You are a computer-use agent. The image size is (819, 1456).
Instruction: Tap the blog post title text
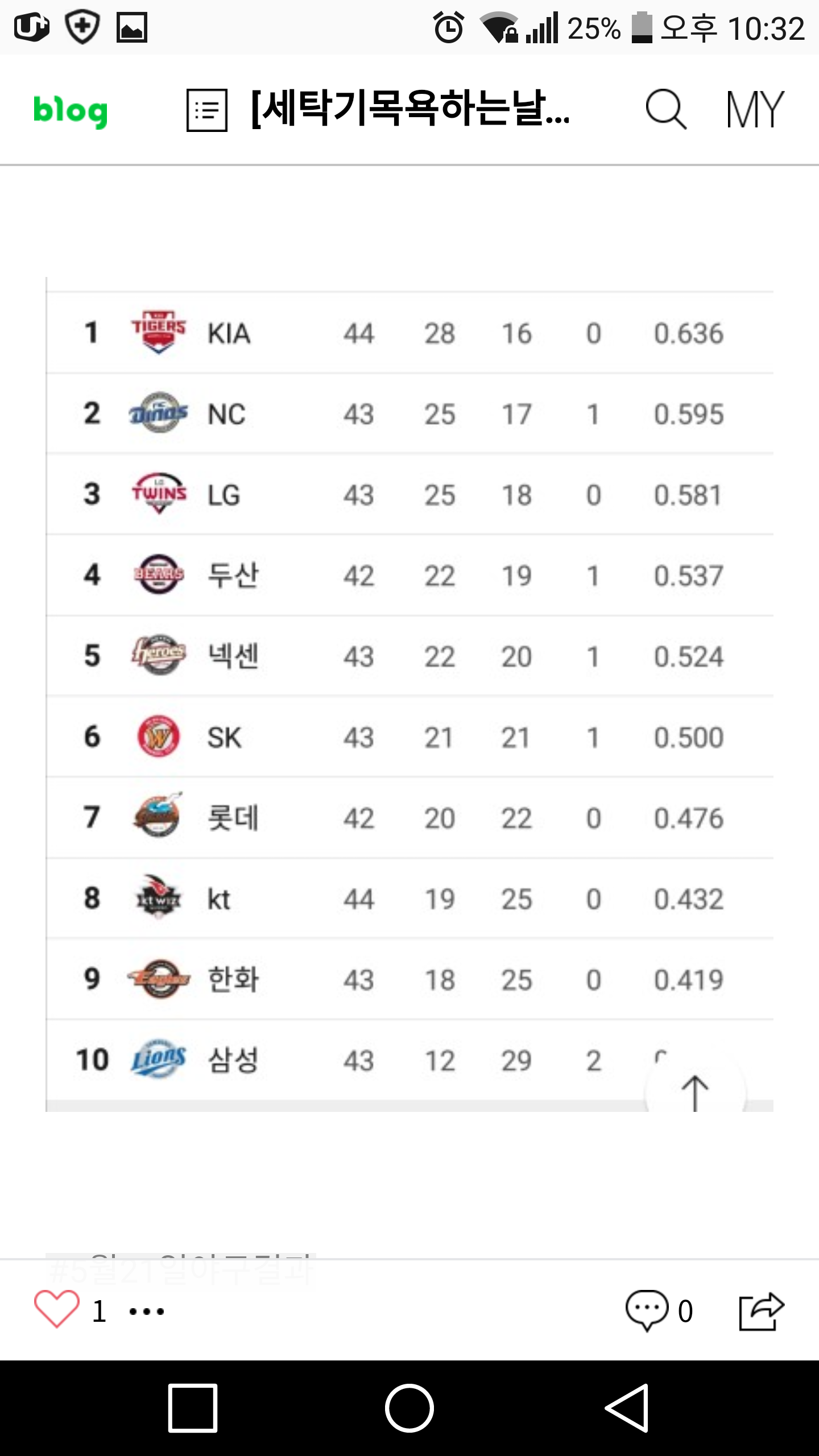409,109
